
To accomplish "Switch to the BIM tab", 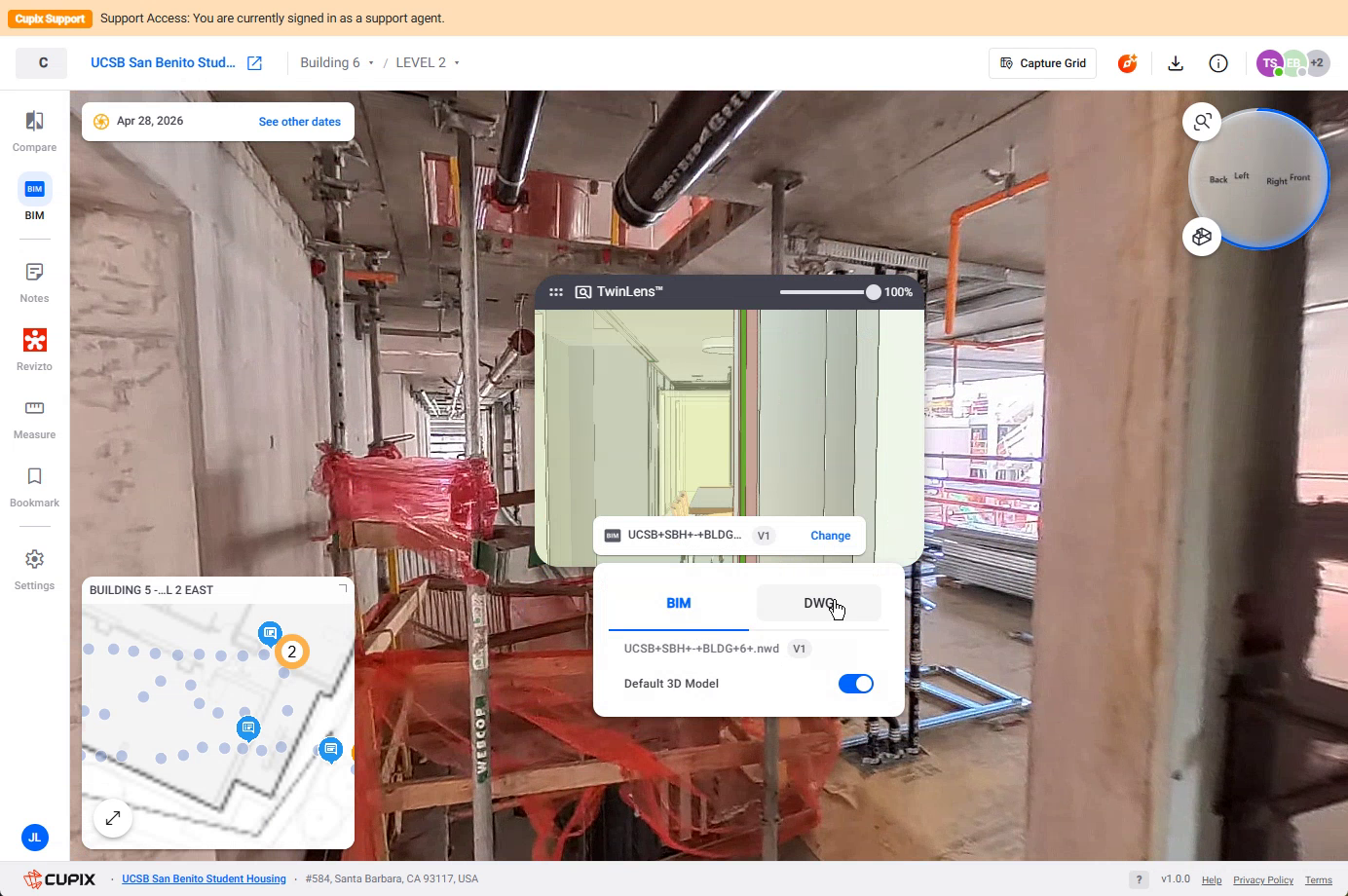I will point(679,604).
